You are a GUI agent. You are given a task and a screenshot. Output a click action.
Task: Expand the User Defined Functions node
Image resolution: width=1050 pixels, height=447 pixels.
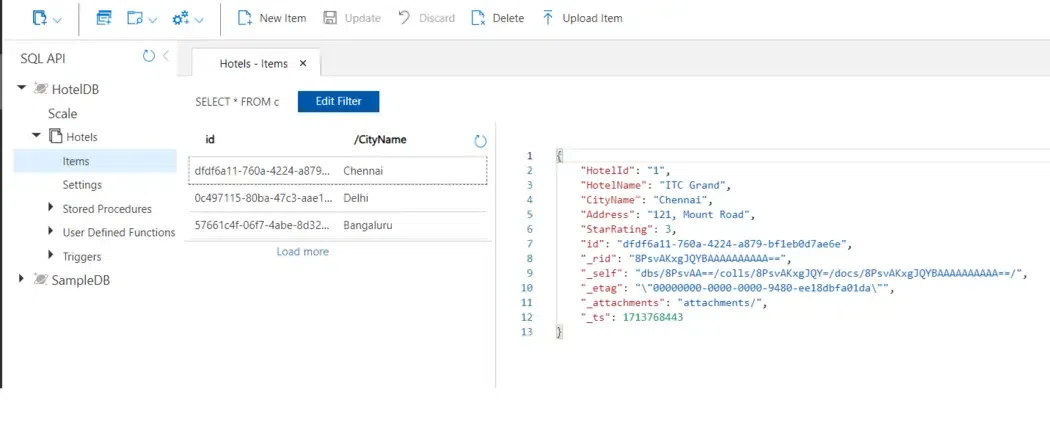click(52, 232)
